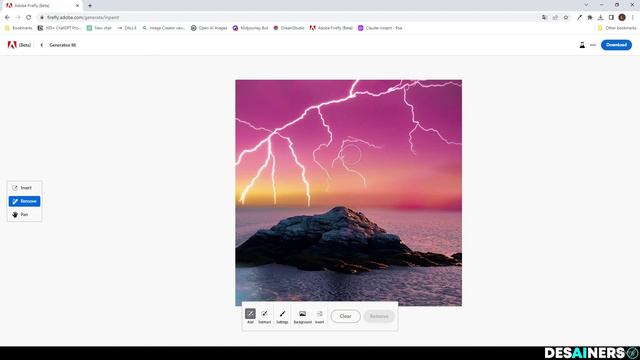Image resolution: width=640 pixels, height=360 pixels.
Task: Click the Generative fill title text
Action: click(x=62, y=45)
